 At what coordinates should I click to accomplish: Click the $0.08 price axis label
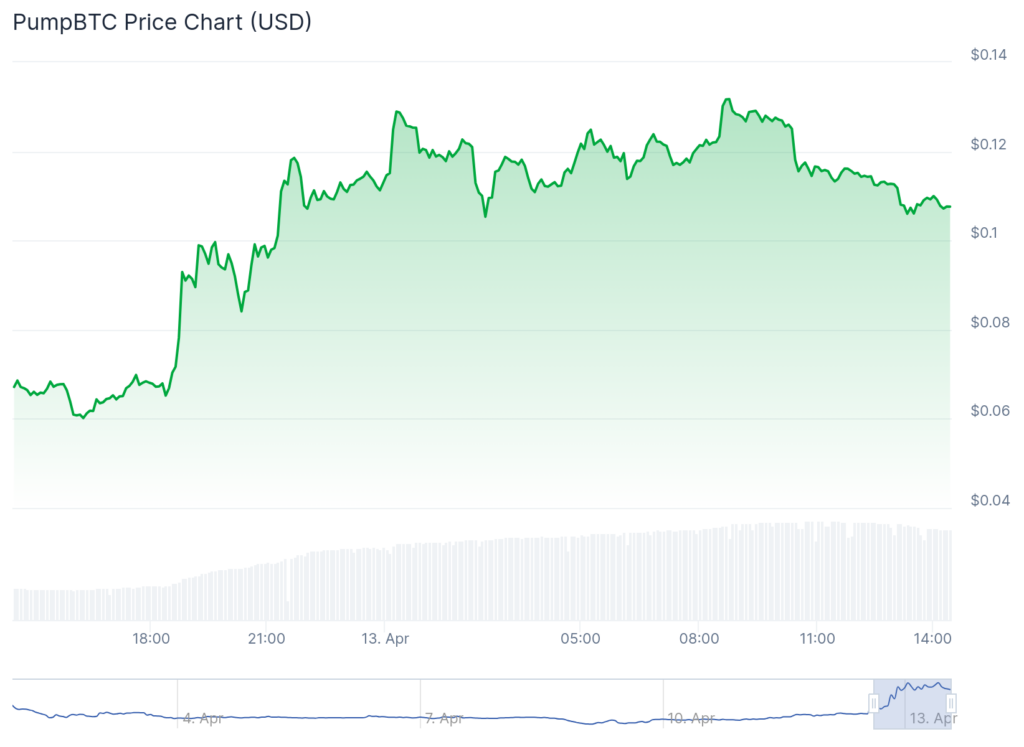pos(988,322)
